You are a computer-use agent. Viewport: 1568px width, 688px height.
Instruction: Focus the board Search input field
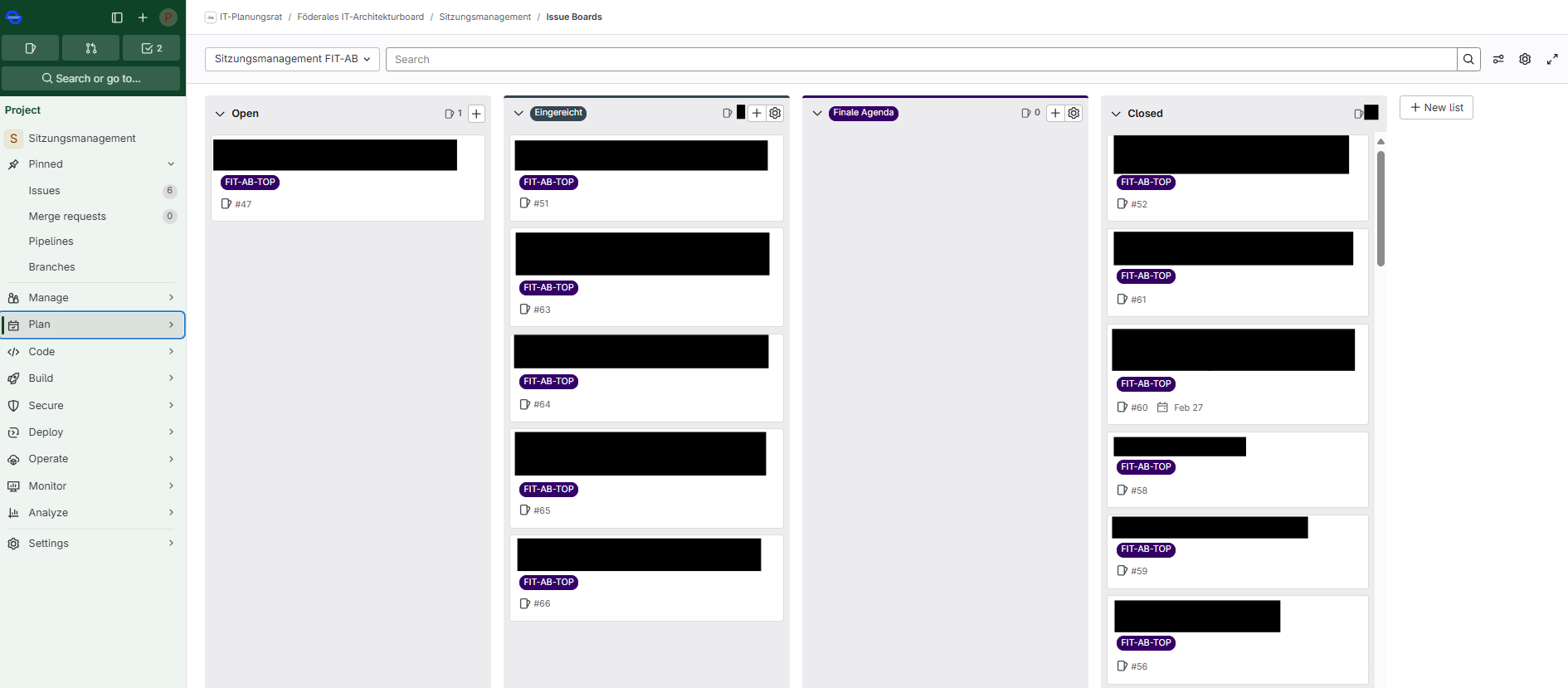point(921,59)
